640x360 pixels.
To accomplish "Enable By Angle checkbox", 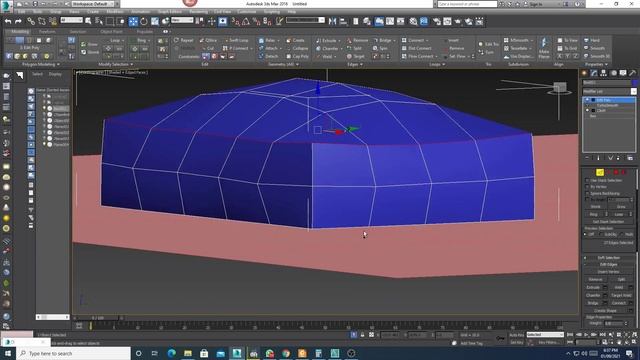I will tap(587, 200).
